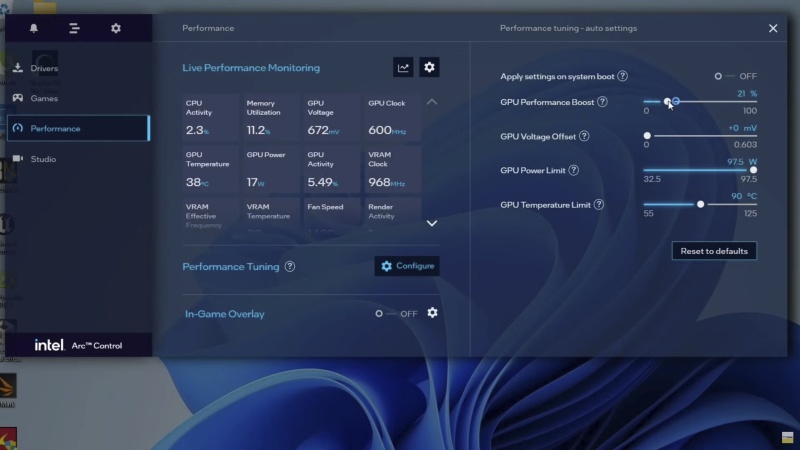
Task: Select the GPU Temperature tile
Action: [210, 169]
